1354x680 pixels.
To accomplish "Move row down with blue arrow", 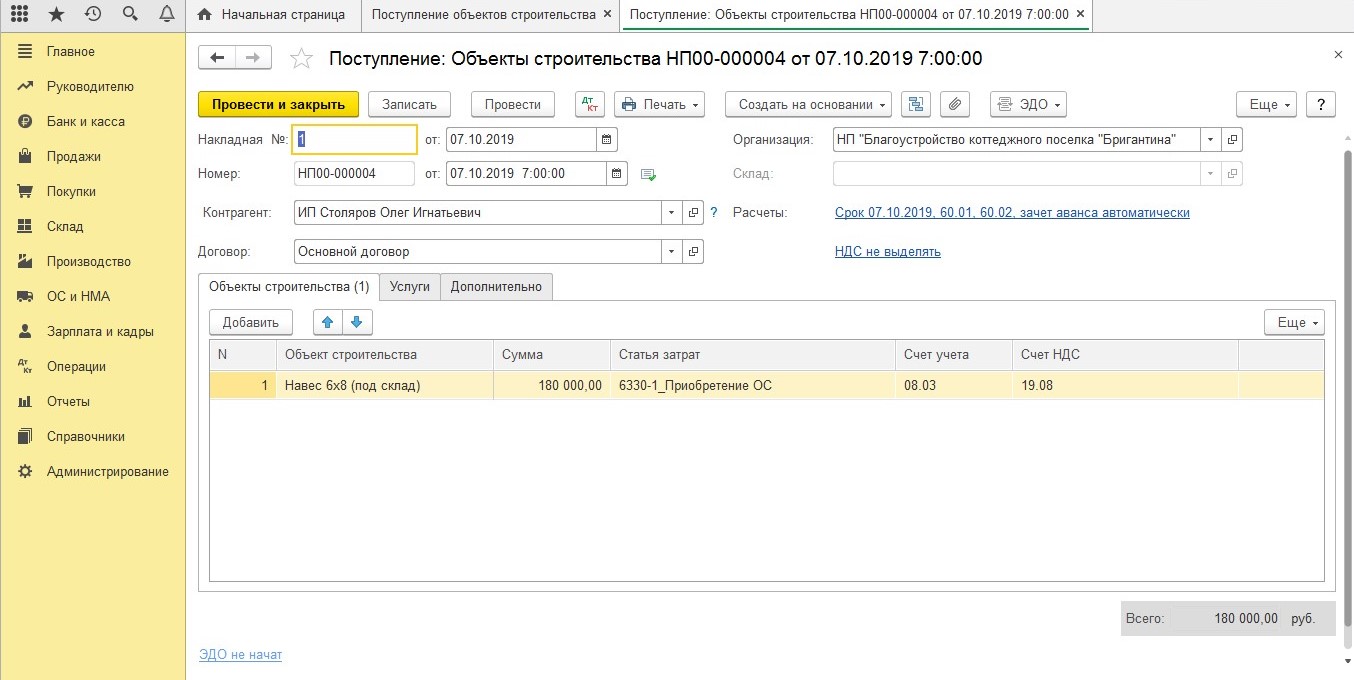I will click(x=358, y=322).
